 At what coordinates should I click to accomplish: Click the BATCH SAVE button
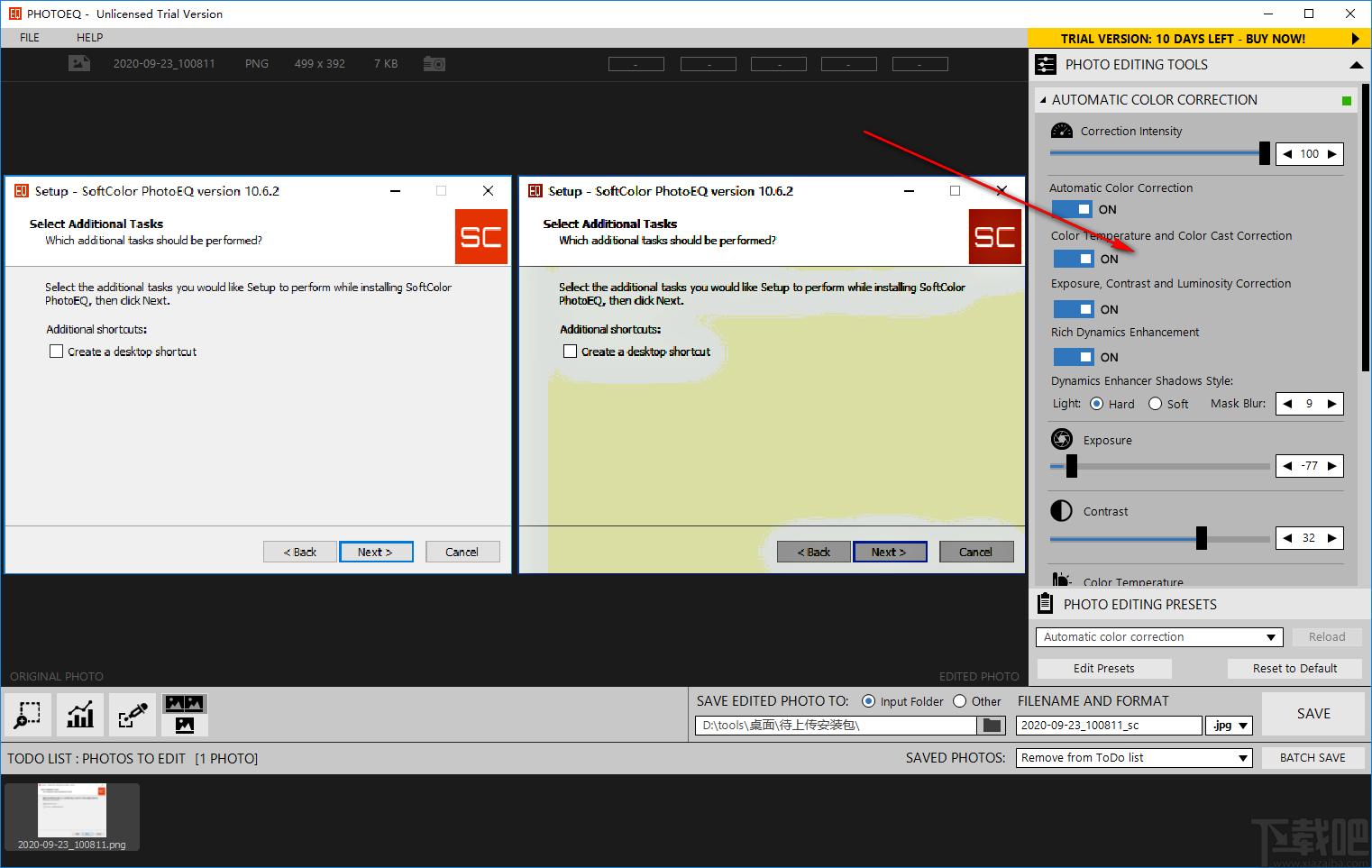pos(1313,758)
